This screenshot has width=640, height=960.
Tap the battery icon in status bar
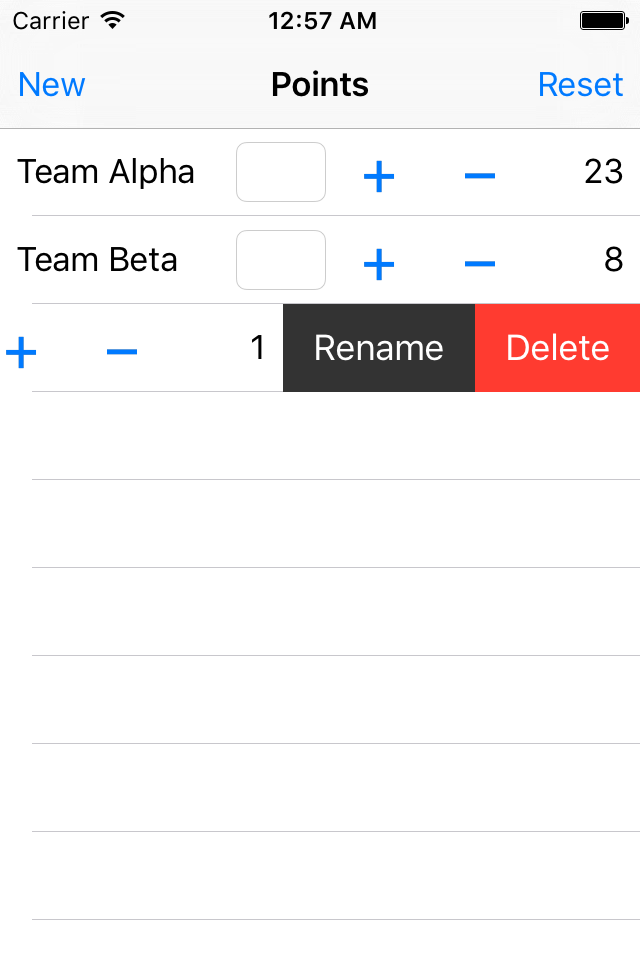pos(604,21)
